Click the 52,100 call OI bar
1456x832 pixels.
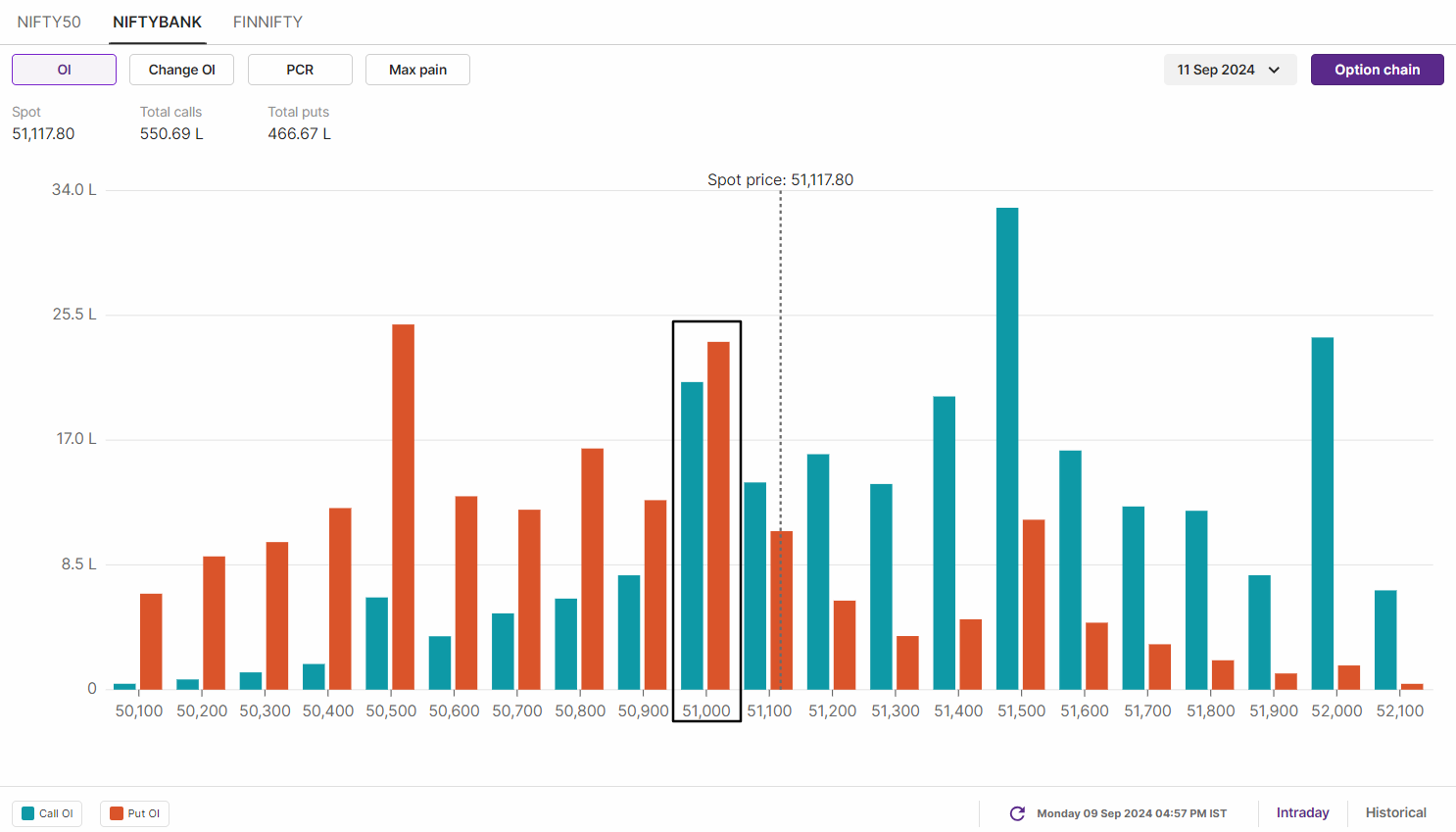point(1385,639)
